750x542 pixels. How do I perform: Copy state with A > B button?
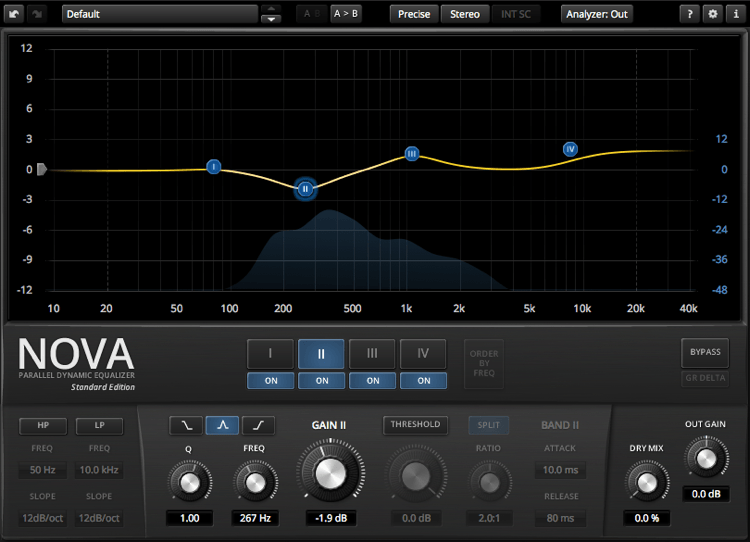pos(346,14)
